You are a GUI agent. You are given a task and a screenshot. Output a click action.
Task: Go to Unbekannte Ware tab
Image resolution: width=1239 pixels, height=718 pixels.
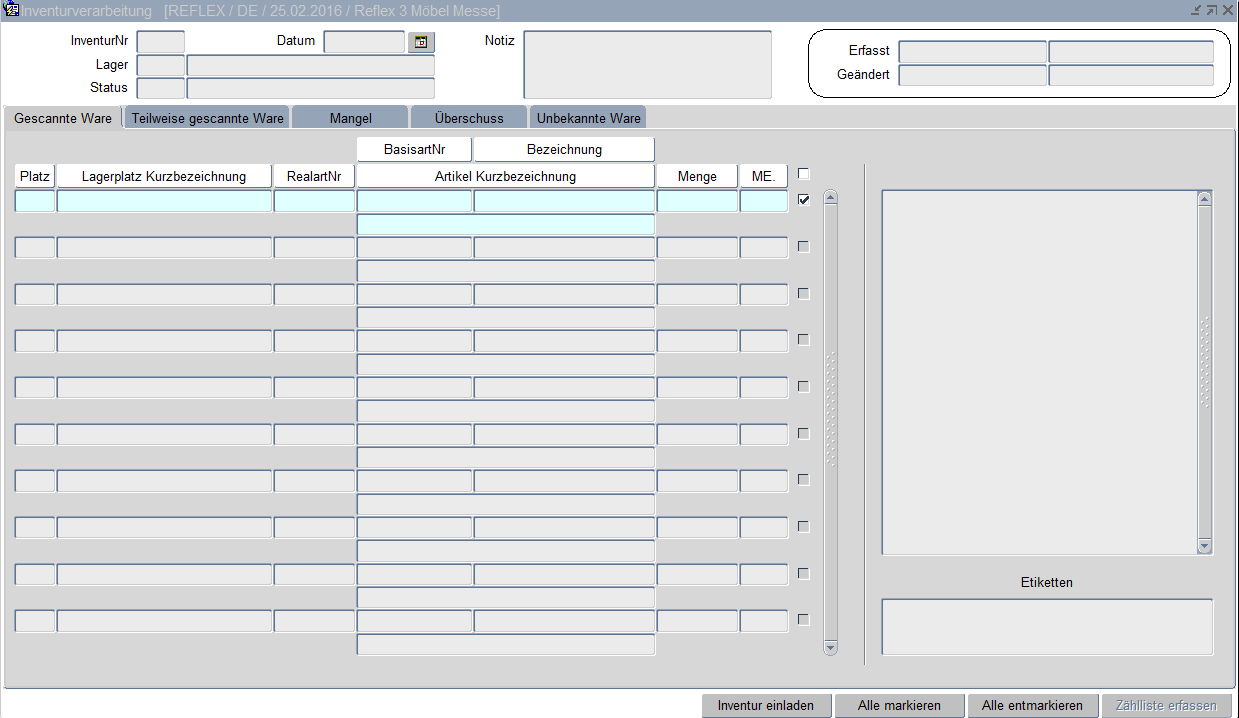[x=588, y=118]
